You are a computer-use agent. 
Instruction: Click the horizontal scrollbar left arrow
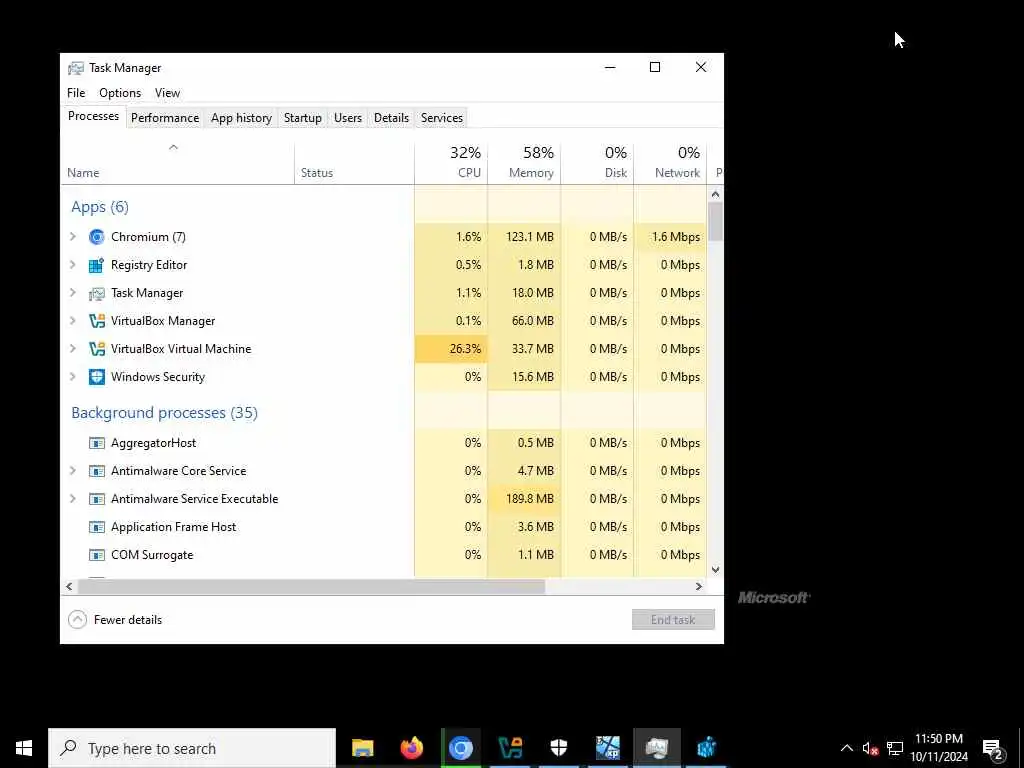click(x=69, y=586)
